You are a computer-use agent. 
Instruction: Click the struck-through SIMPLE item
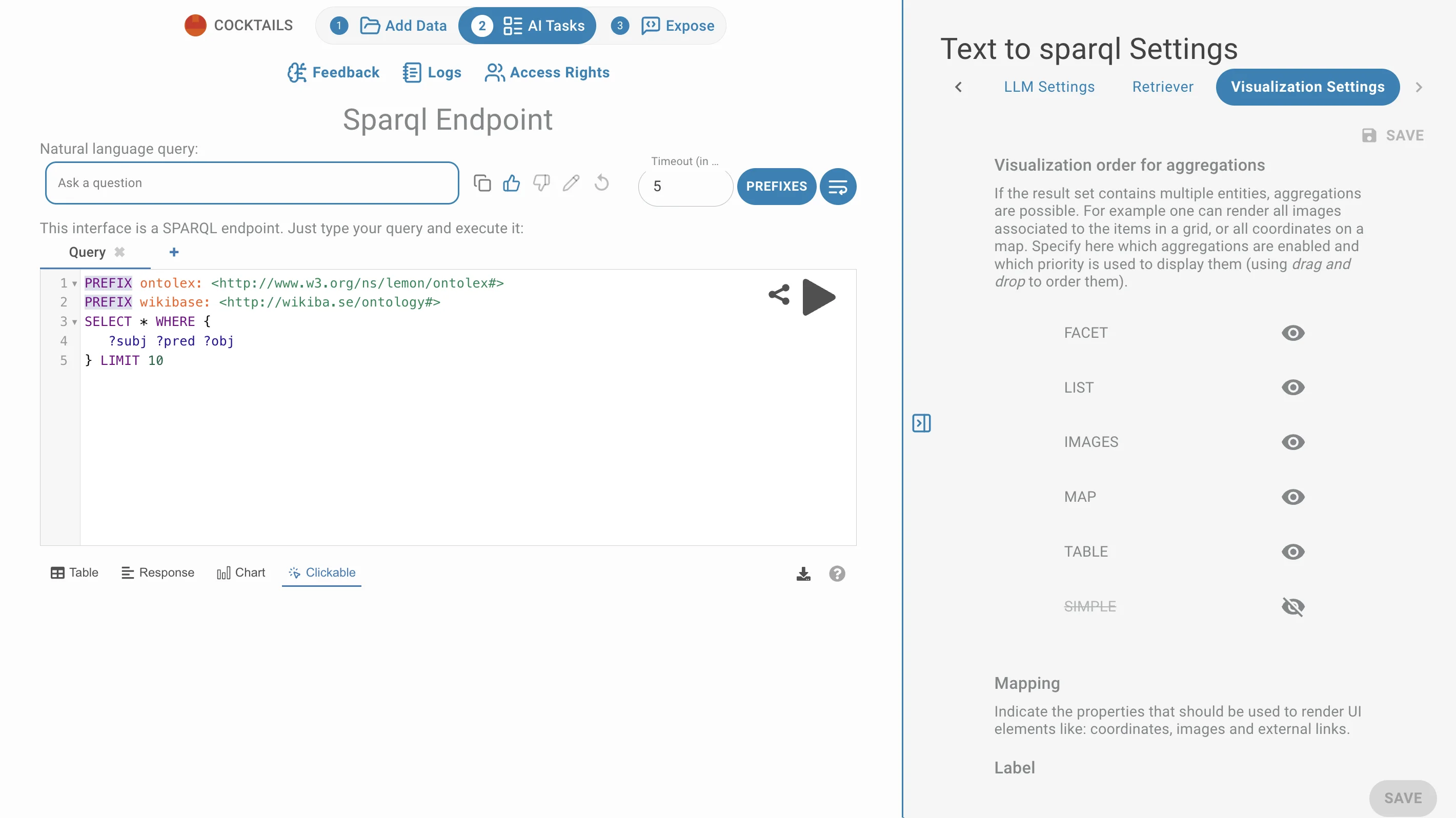click(x=1090, y=606)
